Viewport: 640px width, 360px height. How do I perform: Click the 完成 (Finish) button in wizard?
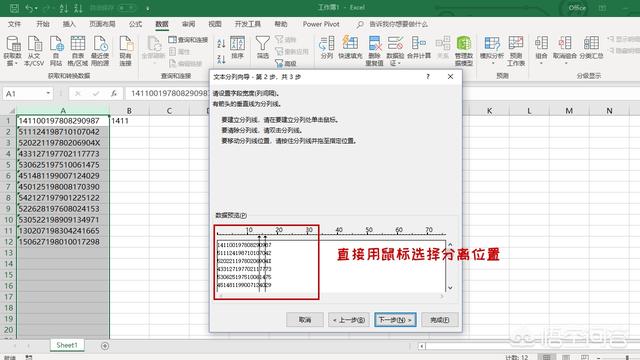click(440, 320)
